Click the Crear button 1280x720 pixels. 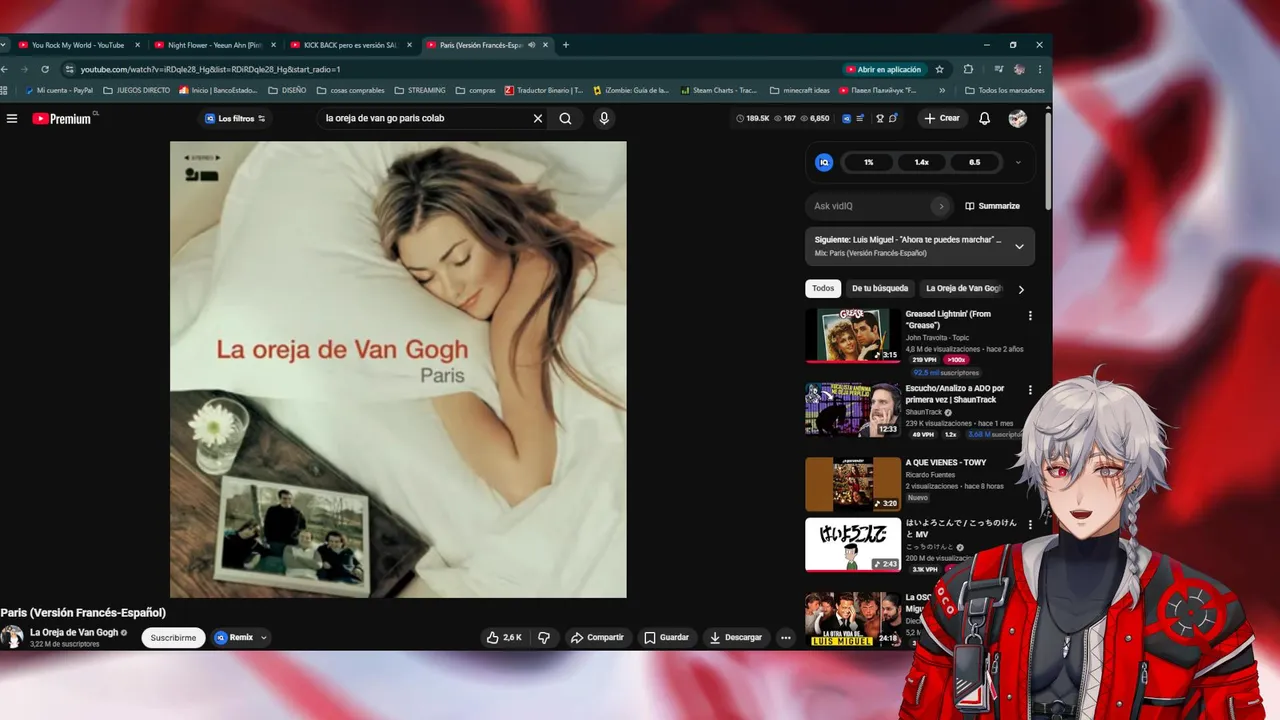click(942, 118)
